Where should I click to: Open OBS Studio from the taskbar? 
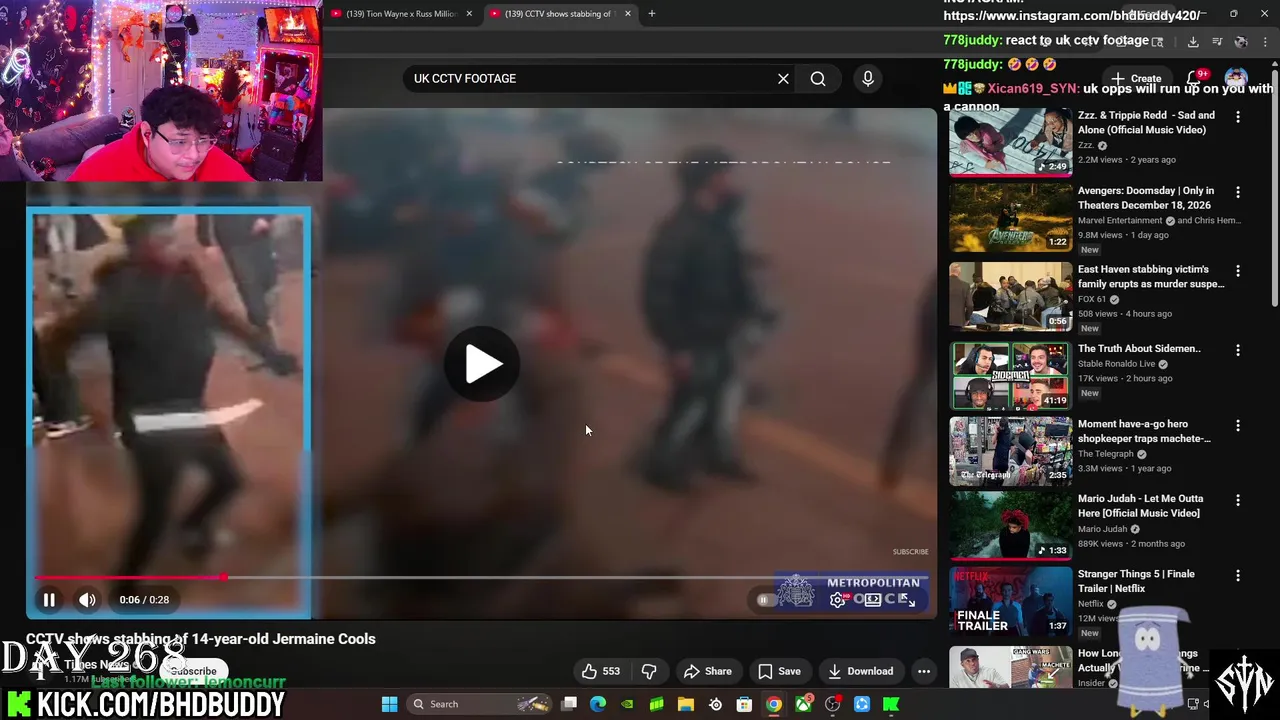(832, 704)
